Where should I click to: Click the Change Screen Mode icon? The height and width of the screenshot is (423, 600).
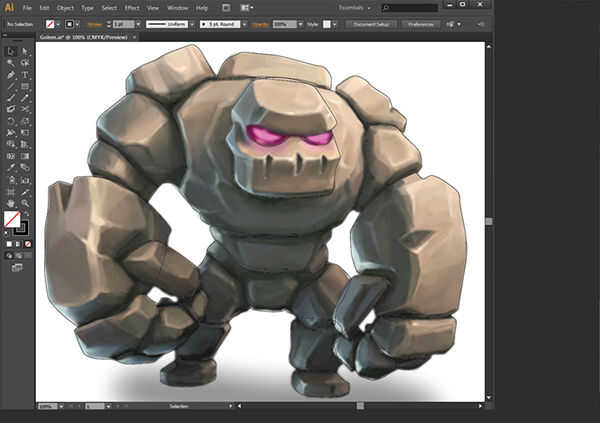tap(17, 268)
